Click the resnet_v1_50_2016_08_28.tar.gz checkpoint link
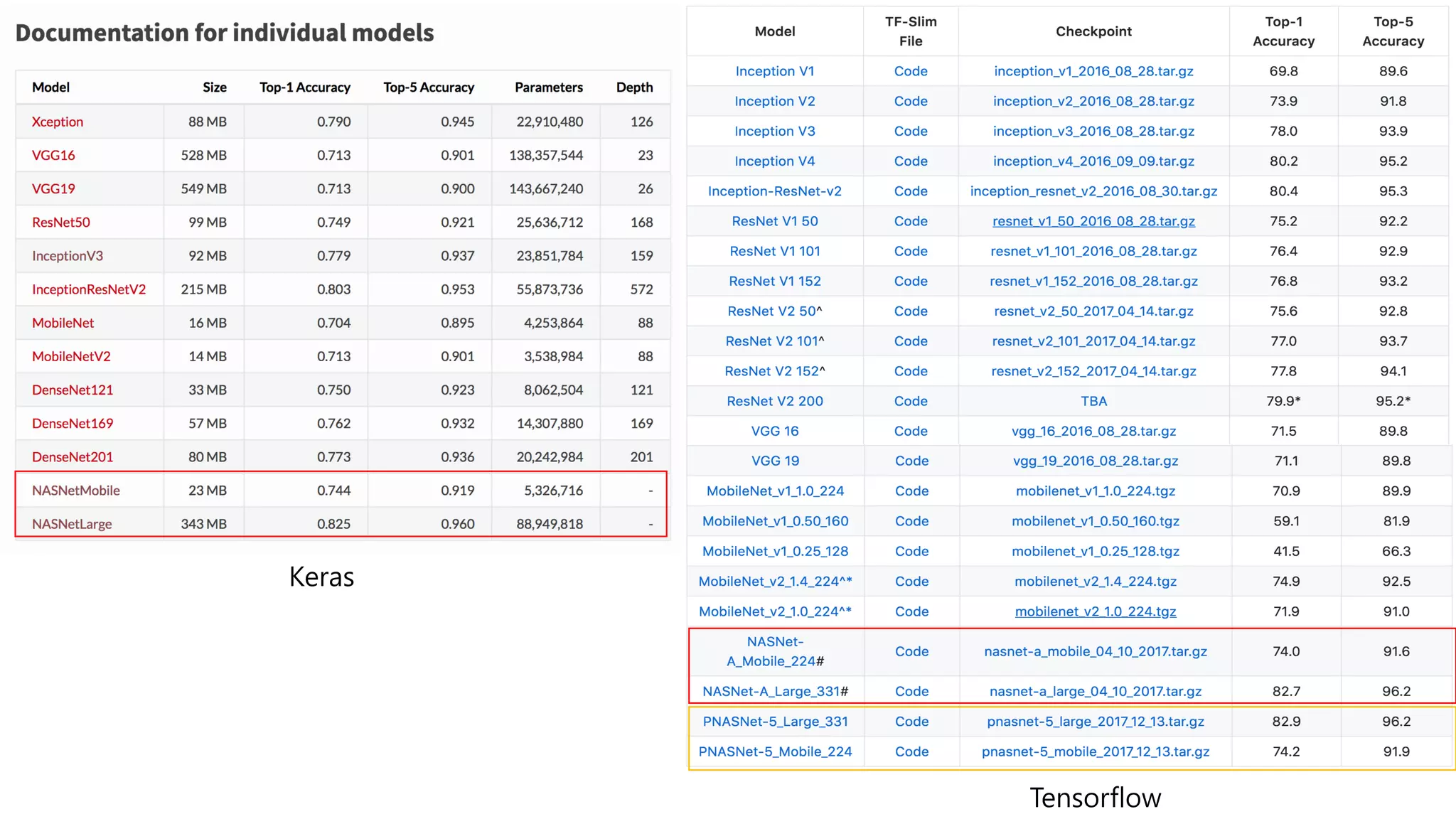1456x819 pixels. [x=1093, y=221]
